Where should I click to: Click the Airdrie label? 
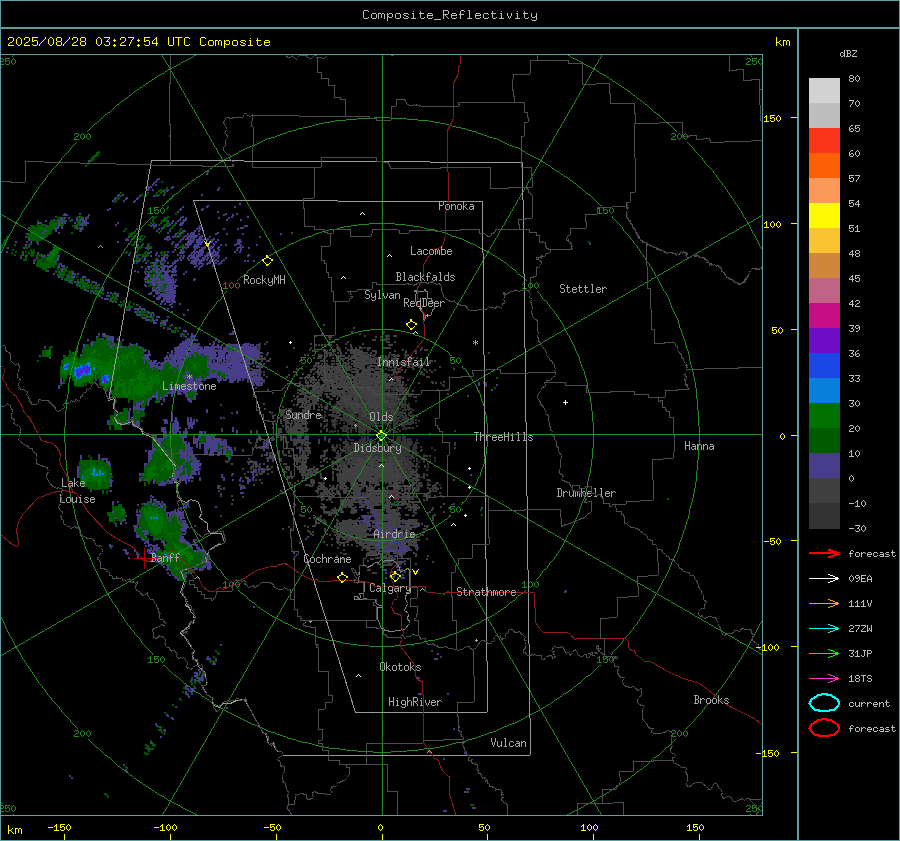point(394,534)
